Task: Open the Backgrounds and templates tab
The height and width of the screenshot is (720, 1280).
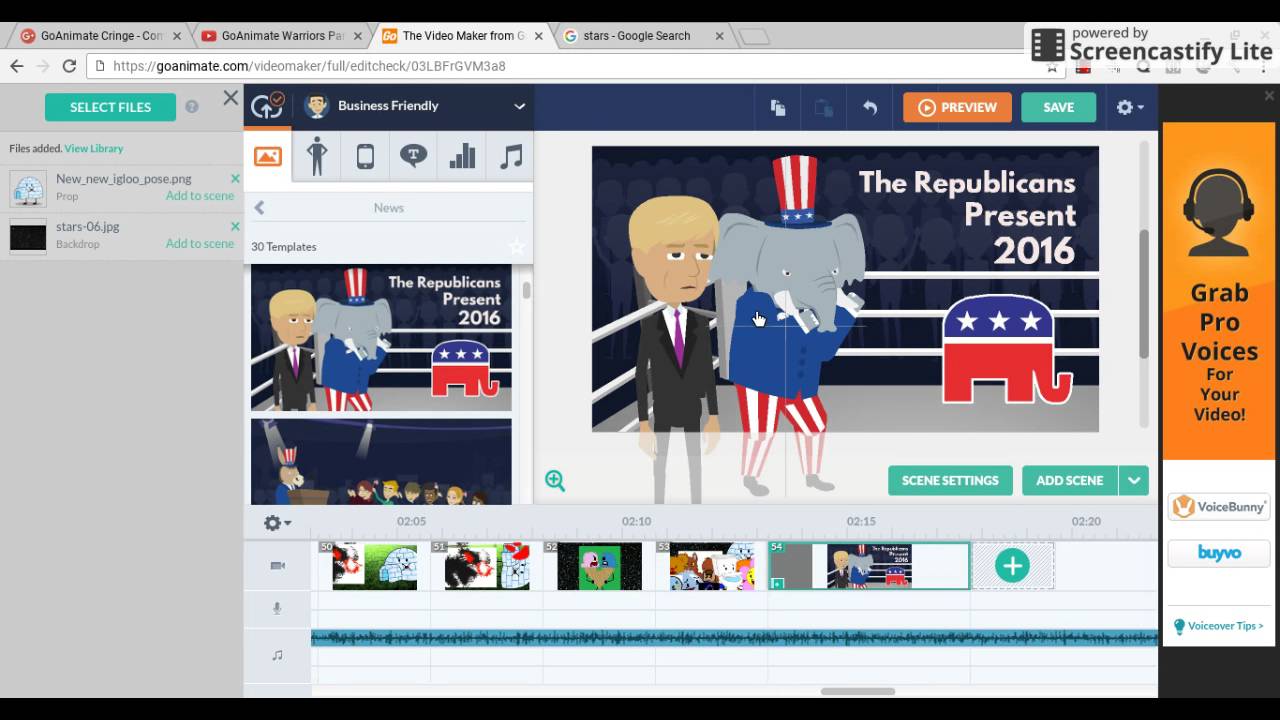Action: pos(268,157)
